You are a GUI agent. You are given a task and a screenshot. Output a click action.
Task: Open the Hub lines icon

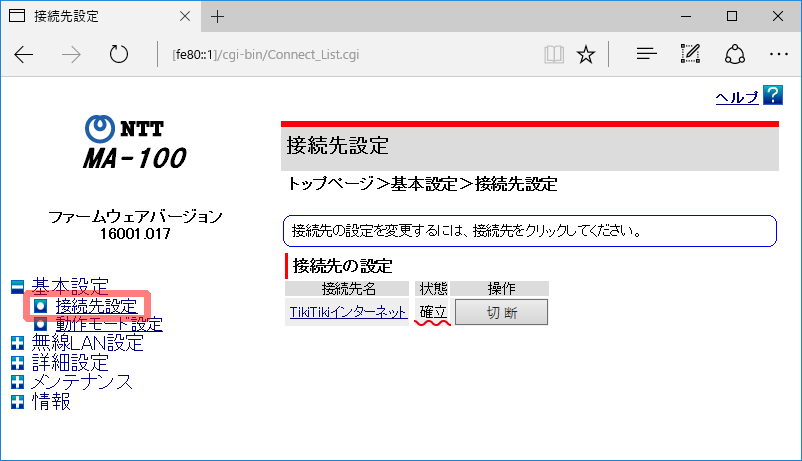[647, 54]
